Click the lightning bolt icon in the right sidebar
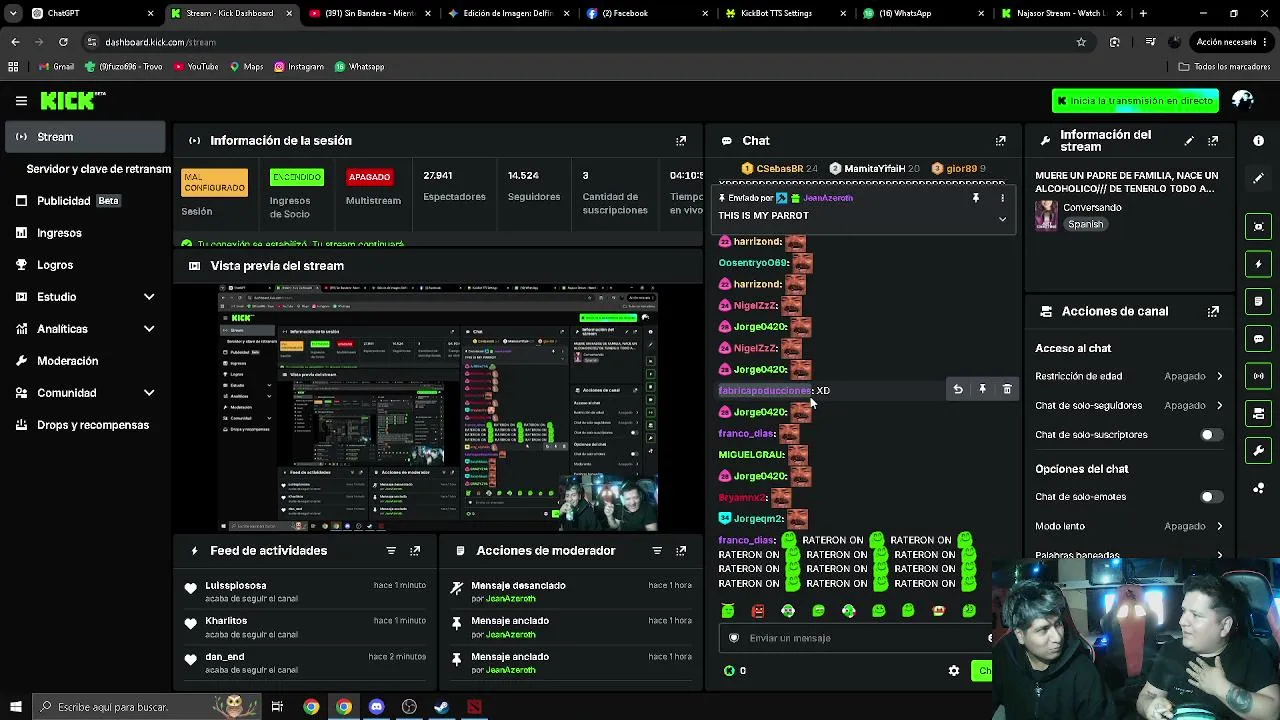This screenshot has height=720, width=1280. (1259, 264)
